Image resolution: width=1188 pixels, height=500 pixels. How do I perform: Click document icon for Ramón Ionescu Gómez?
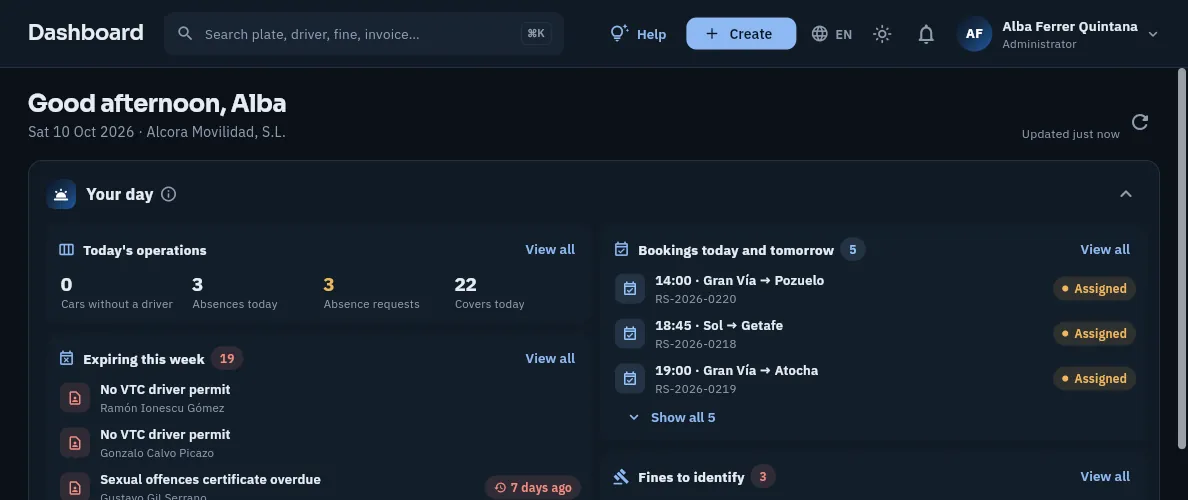click(x=75, y=398)
